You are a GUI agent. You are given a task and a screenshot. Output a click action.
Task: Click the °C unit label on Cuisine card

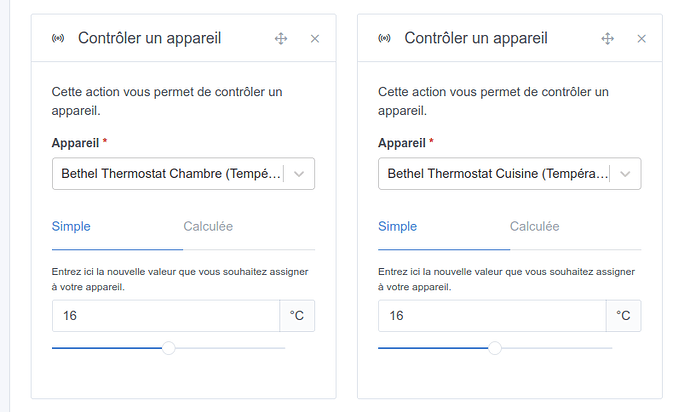click(x=623, y=316)
